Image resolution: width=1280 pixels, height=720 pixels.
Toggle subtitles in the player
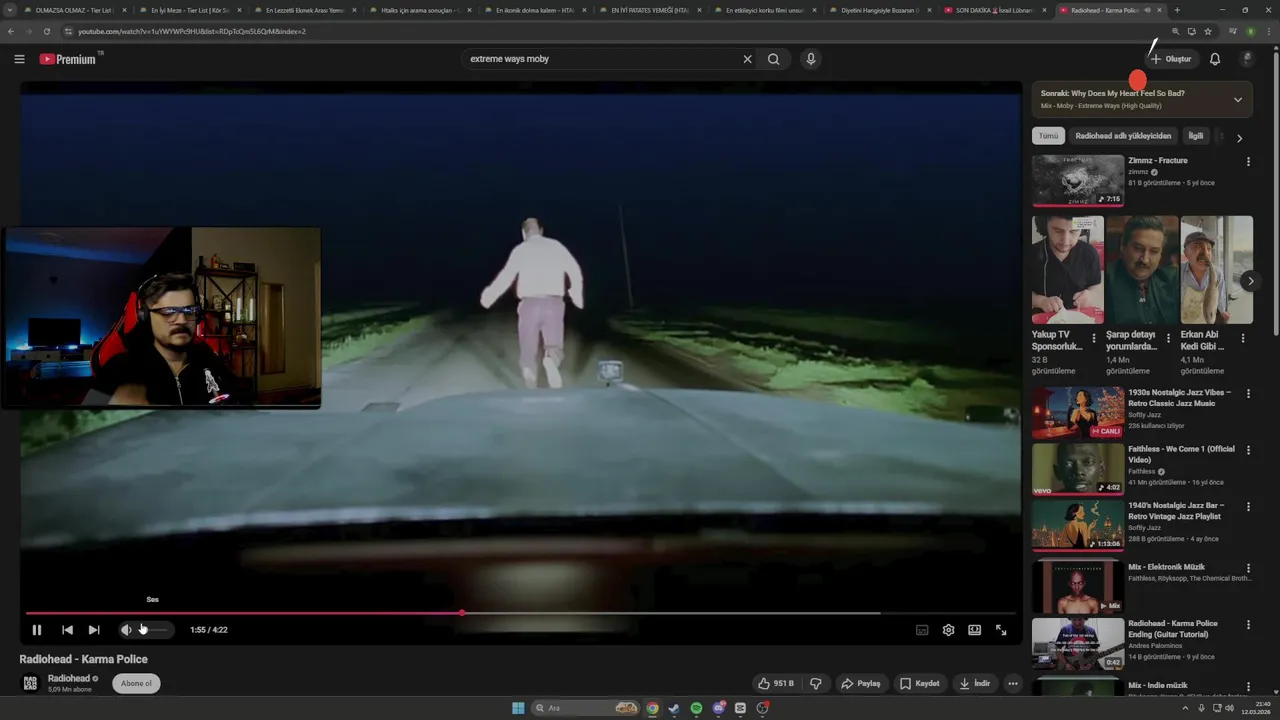coord(922,630)
